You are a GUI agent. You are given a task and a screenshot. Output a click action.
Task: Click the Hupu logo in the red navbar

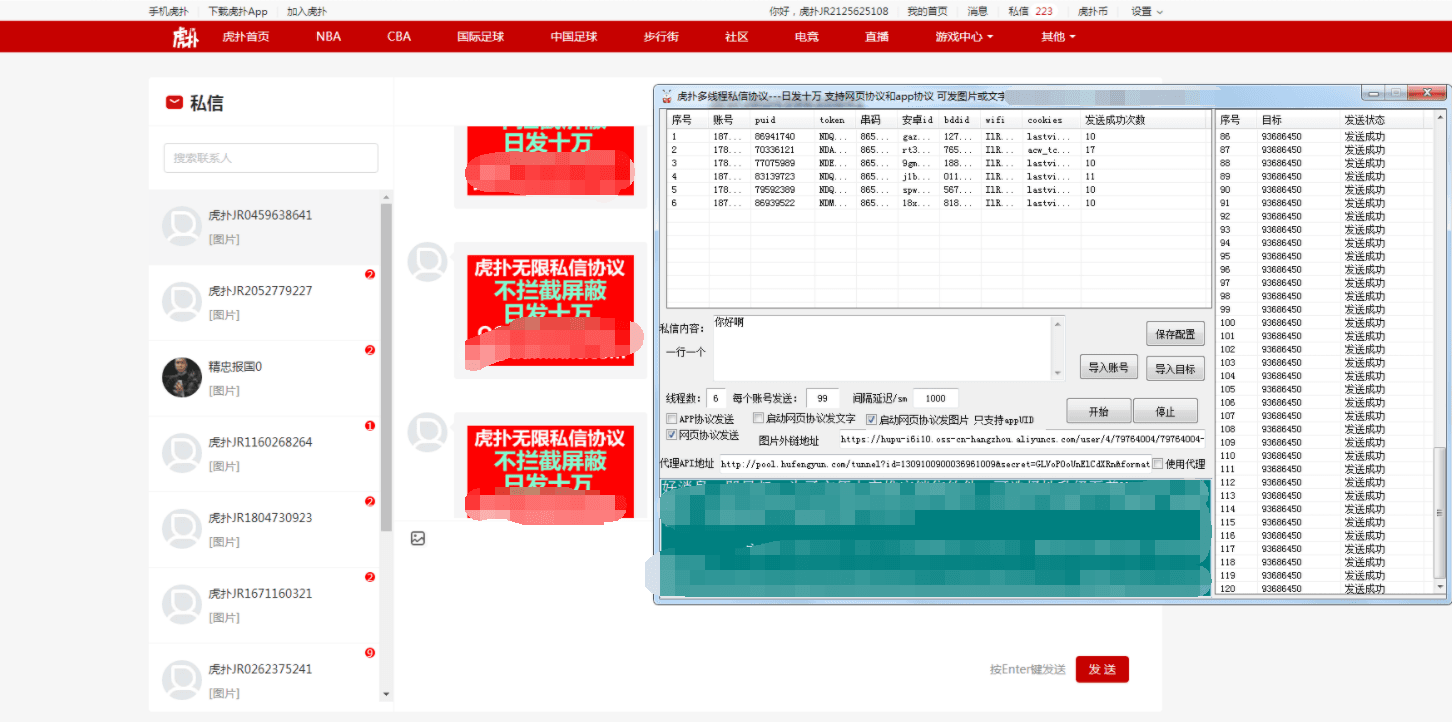(x=185, y=37)
